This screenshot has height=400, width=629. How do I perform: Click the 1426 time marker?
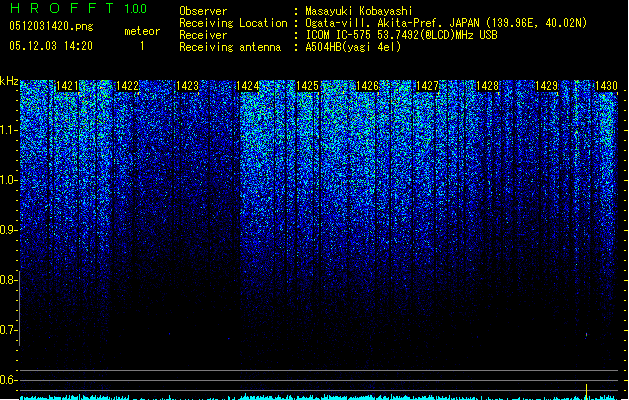coord(367,86)
